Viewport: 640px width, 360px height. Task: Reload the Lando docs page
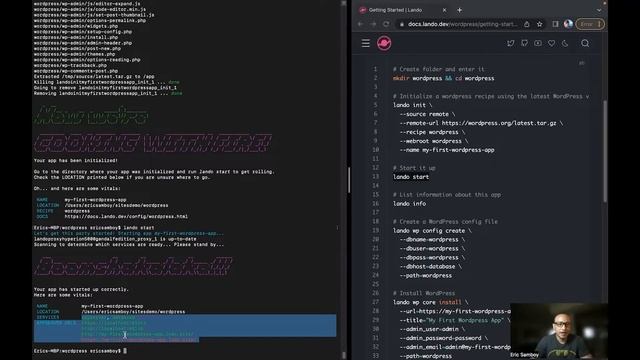coord(386,24)
